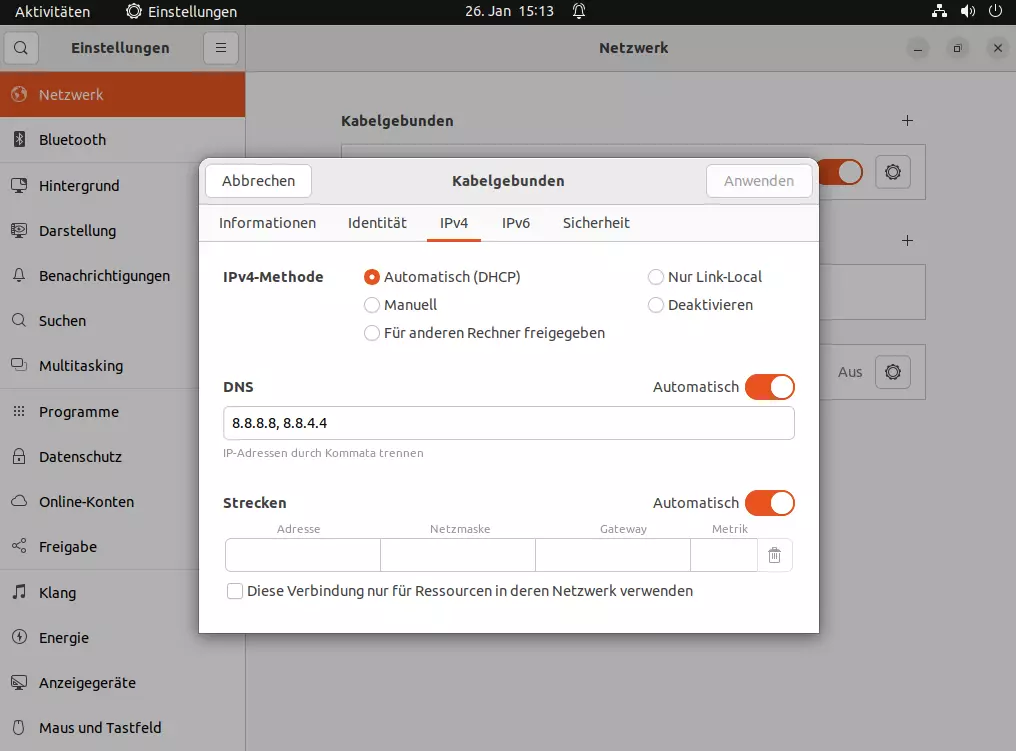Click the network status icon in top bar
1016x751 pixels.
[x=939, y=12]
